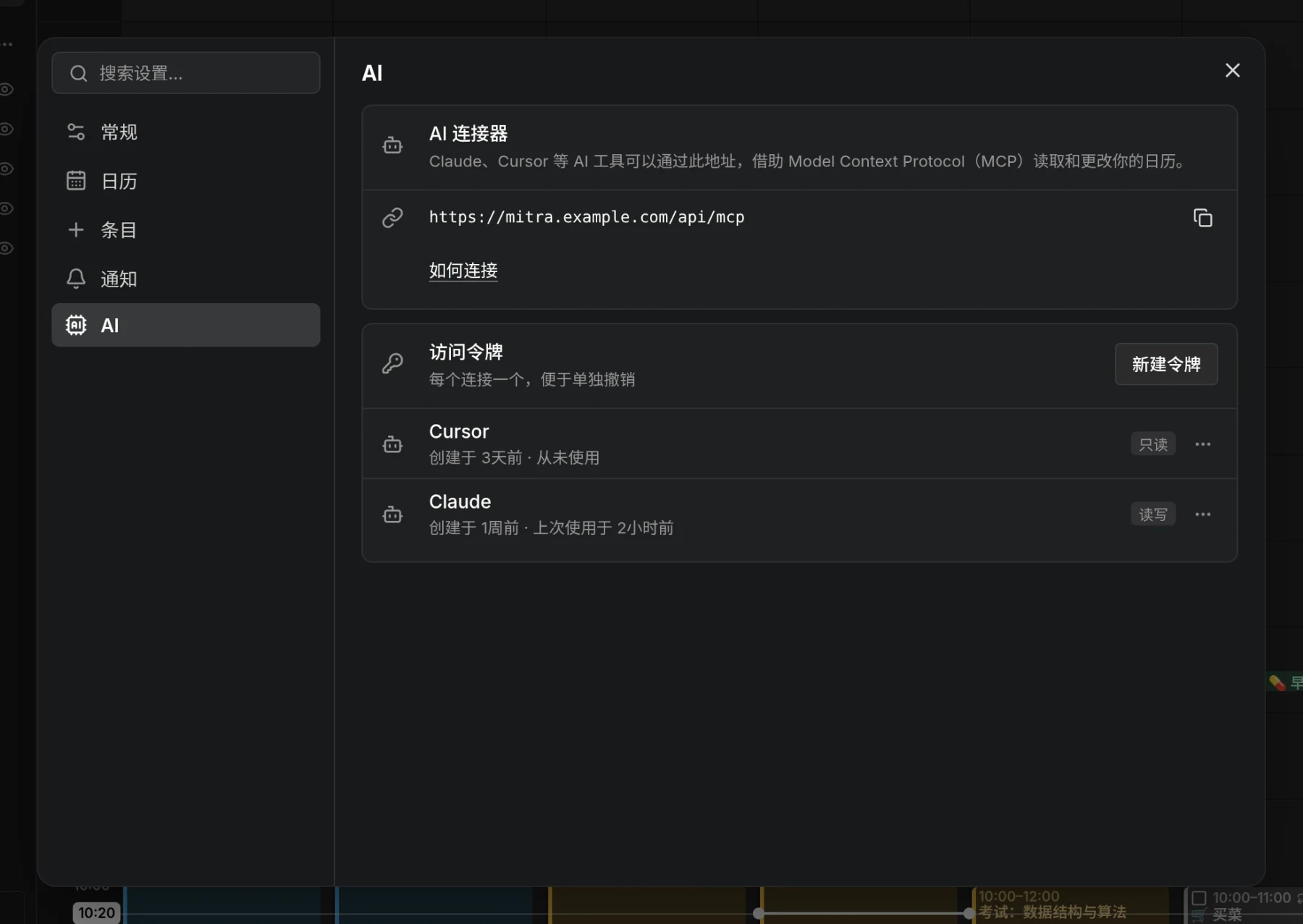Screen dimensions: 1303x924
Task: Open the 通知 settings section
Action: (186, 279)
